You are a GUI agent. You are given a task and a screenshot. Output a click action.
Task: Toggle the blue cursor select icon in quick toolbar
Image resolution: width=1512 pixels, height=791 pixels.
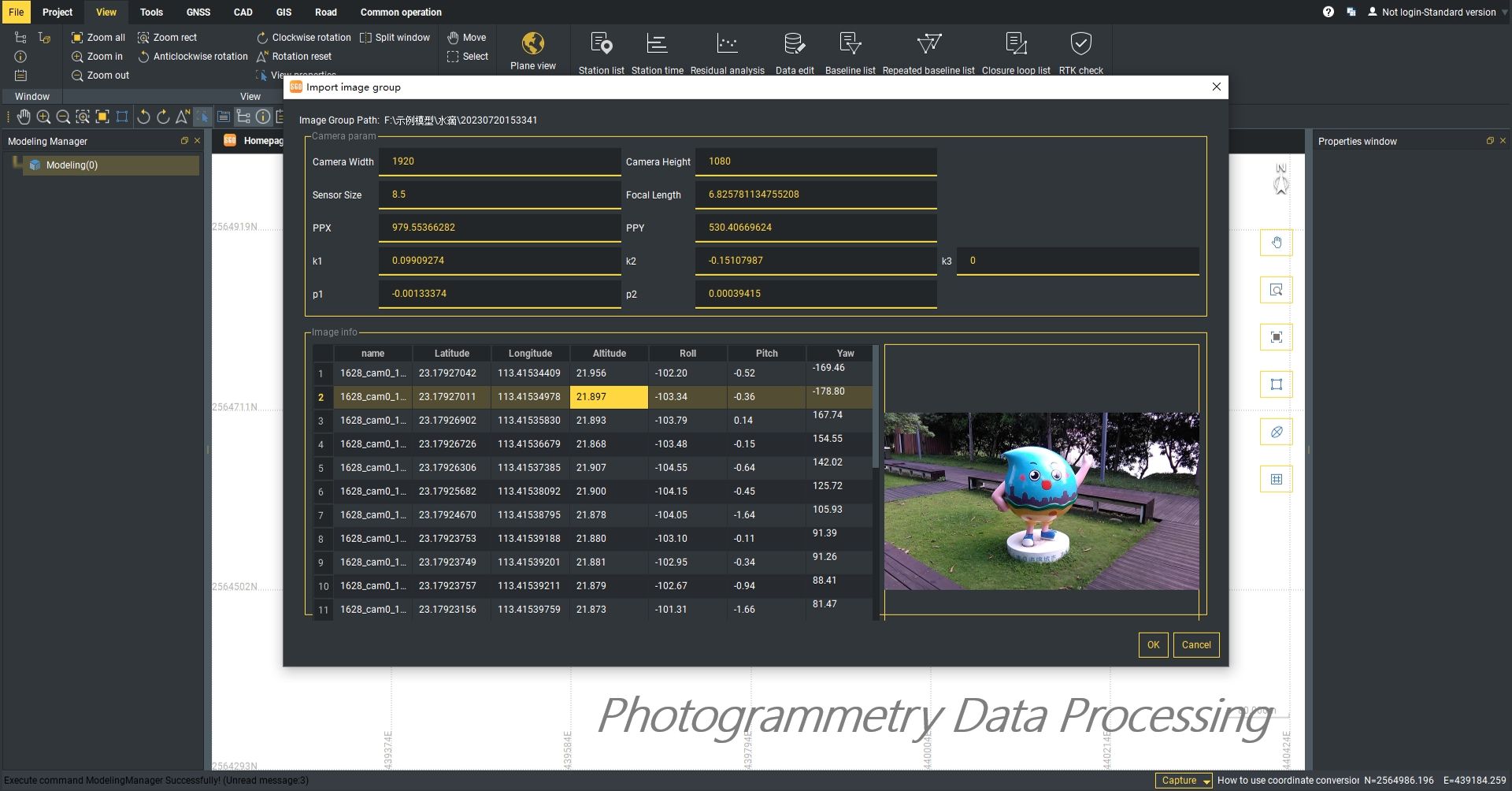[202, 117]
